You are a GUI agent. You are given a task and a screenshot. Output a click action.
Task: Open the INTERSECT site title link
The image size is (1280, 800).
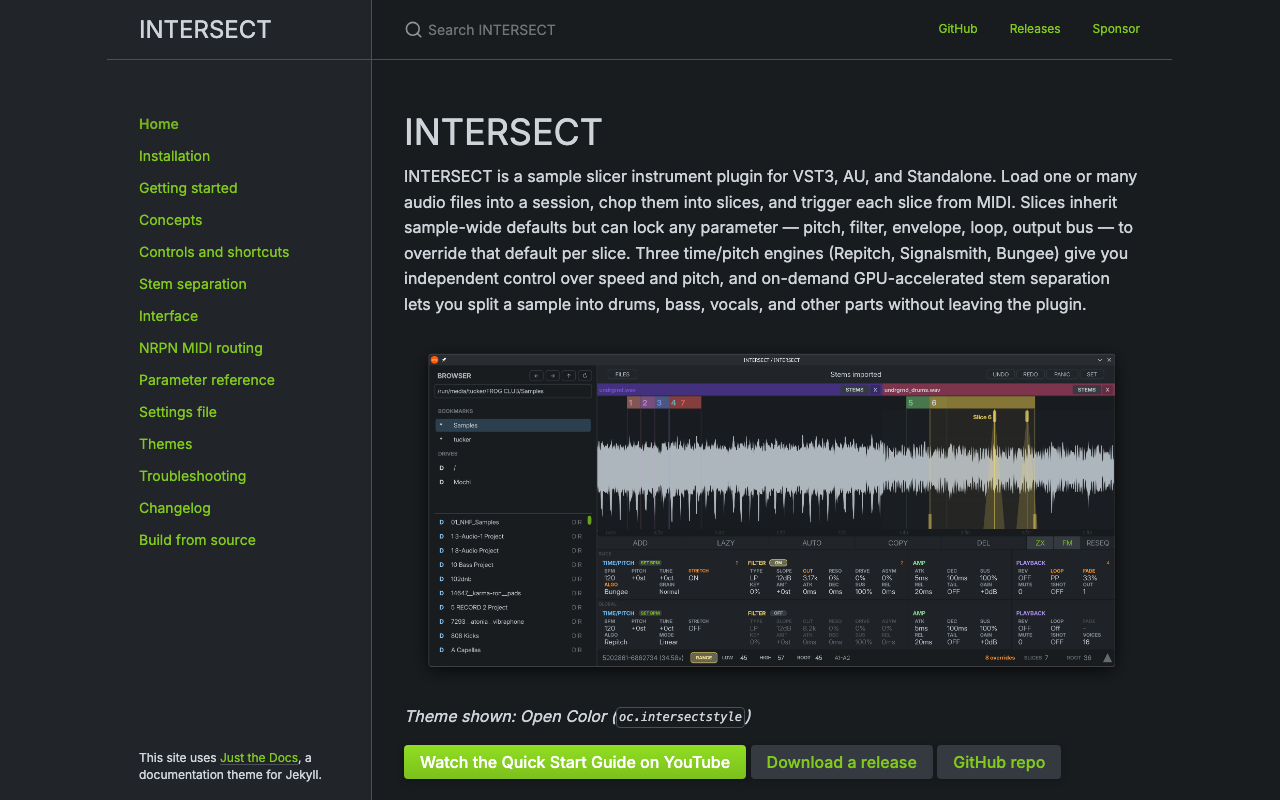[x=205, y=29]
